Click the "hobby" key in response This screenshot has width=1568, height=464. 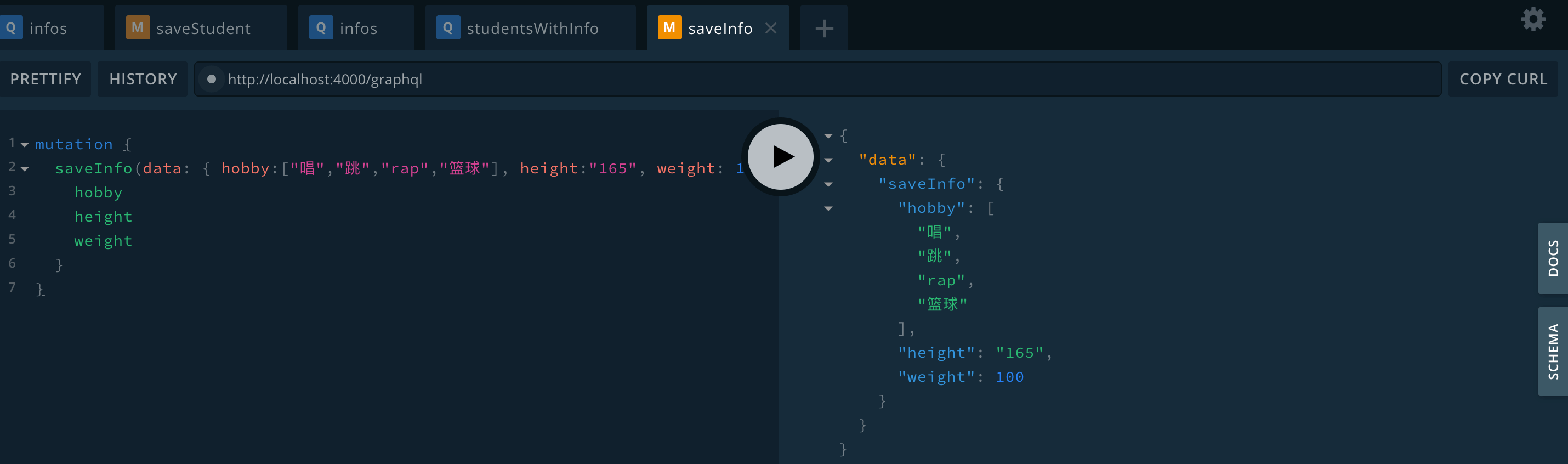click(931, 208)
